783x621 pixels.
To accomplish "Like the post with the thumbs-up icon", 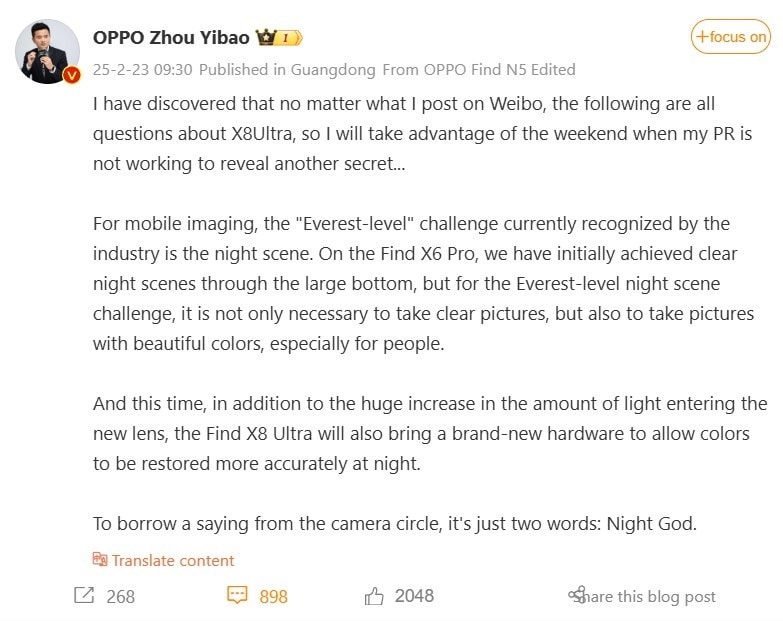I will coord(374,596).
